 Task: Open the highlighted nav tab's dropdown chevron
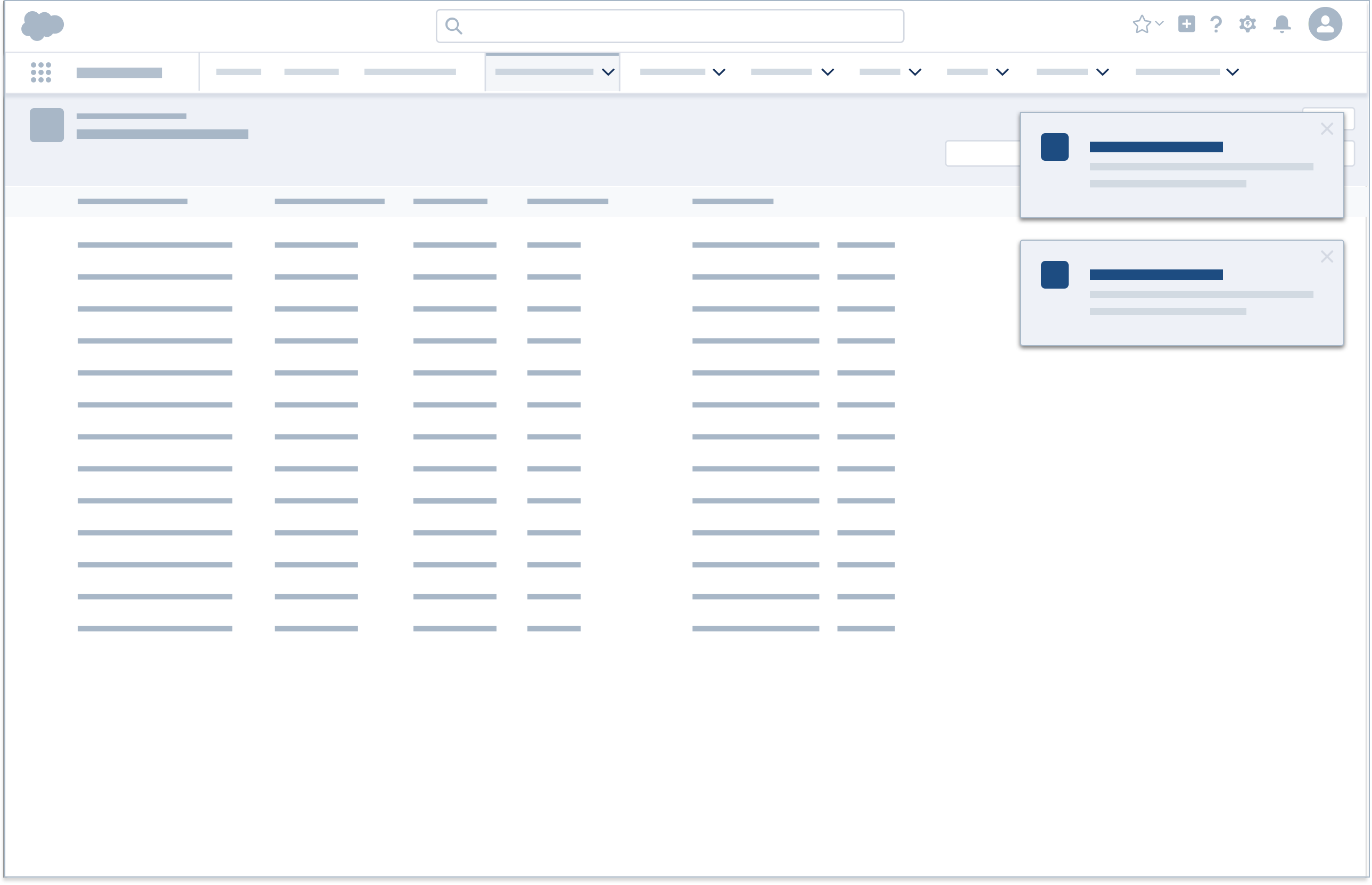[x=607, y=72]
